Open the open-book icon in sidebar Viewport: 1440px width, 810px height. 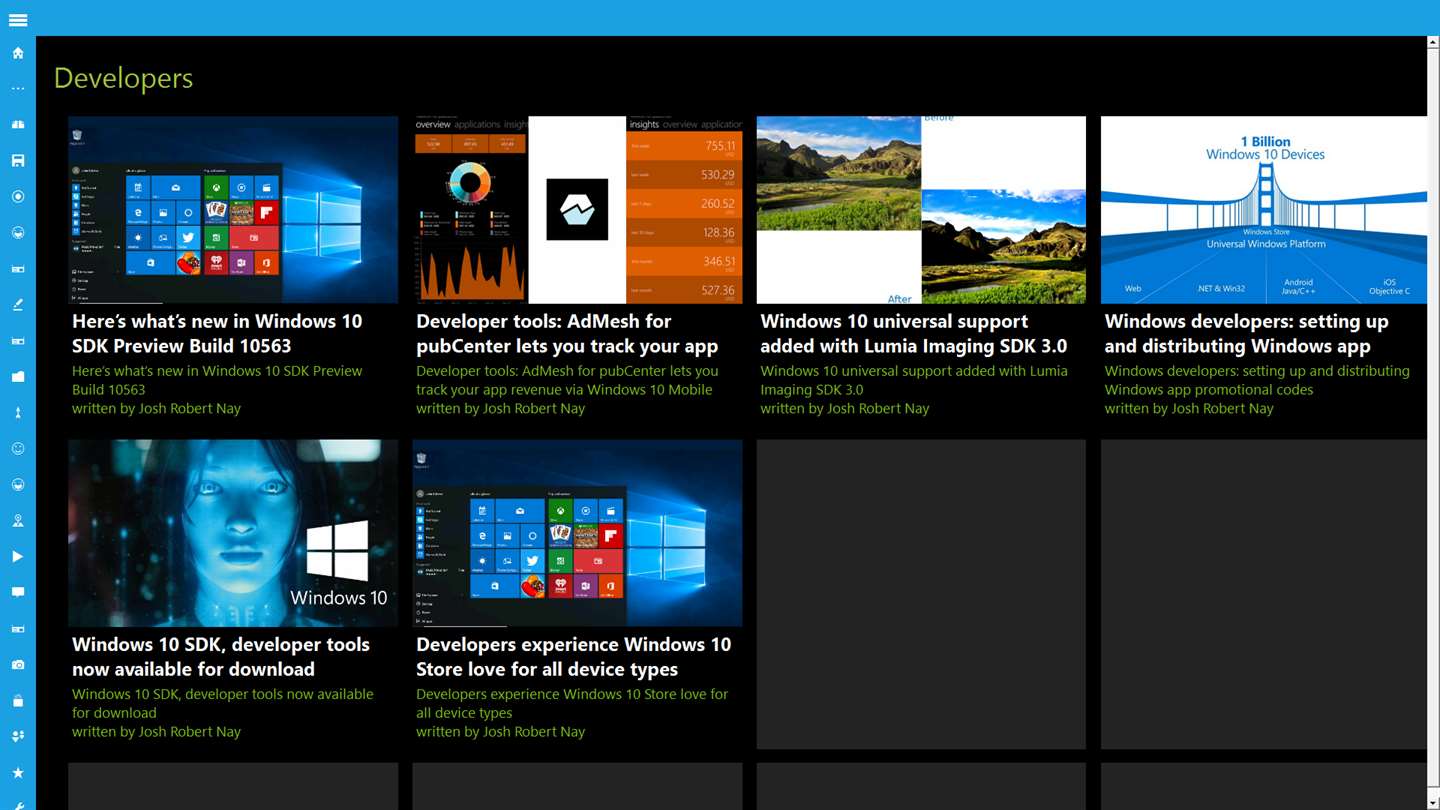tap(18, 125)
